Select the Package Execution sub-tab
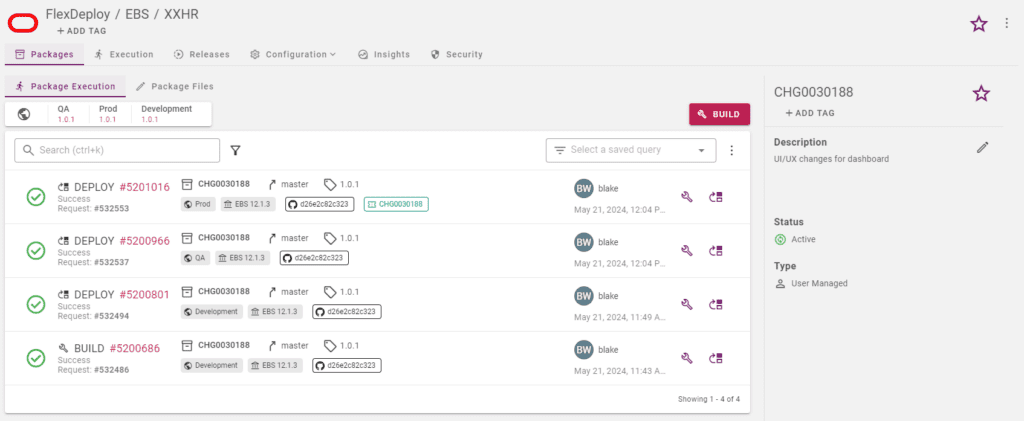 (x=65, y=86)
